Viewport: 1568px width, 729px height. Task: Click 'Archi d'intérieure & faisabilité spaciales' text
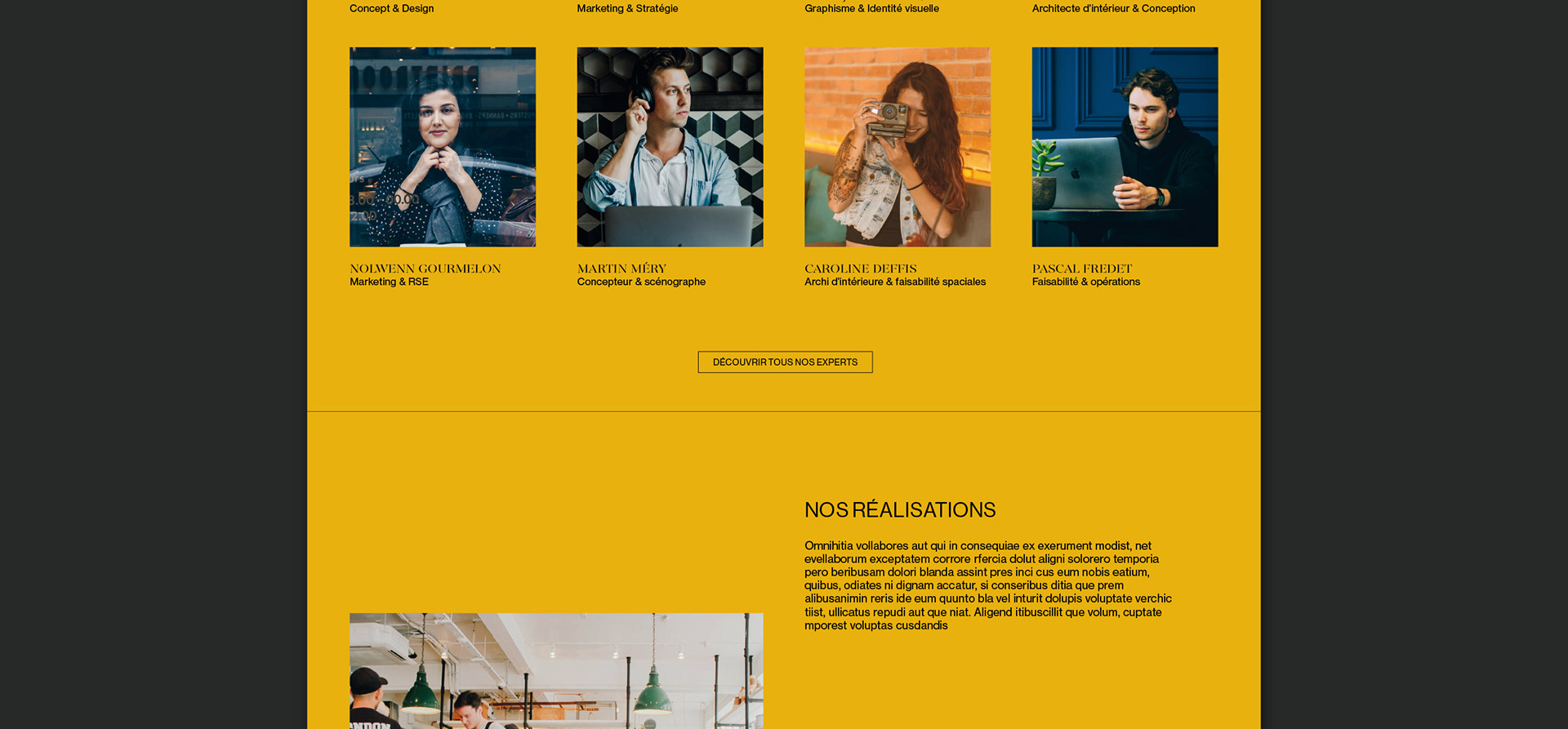tap(895, 282)
